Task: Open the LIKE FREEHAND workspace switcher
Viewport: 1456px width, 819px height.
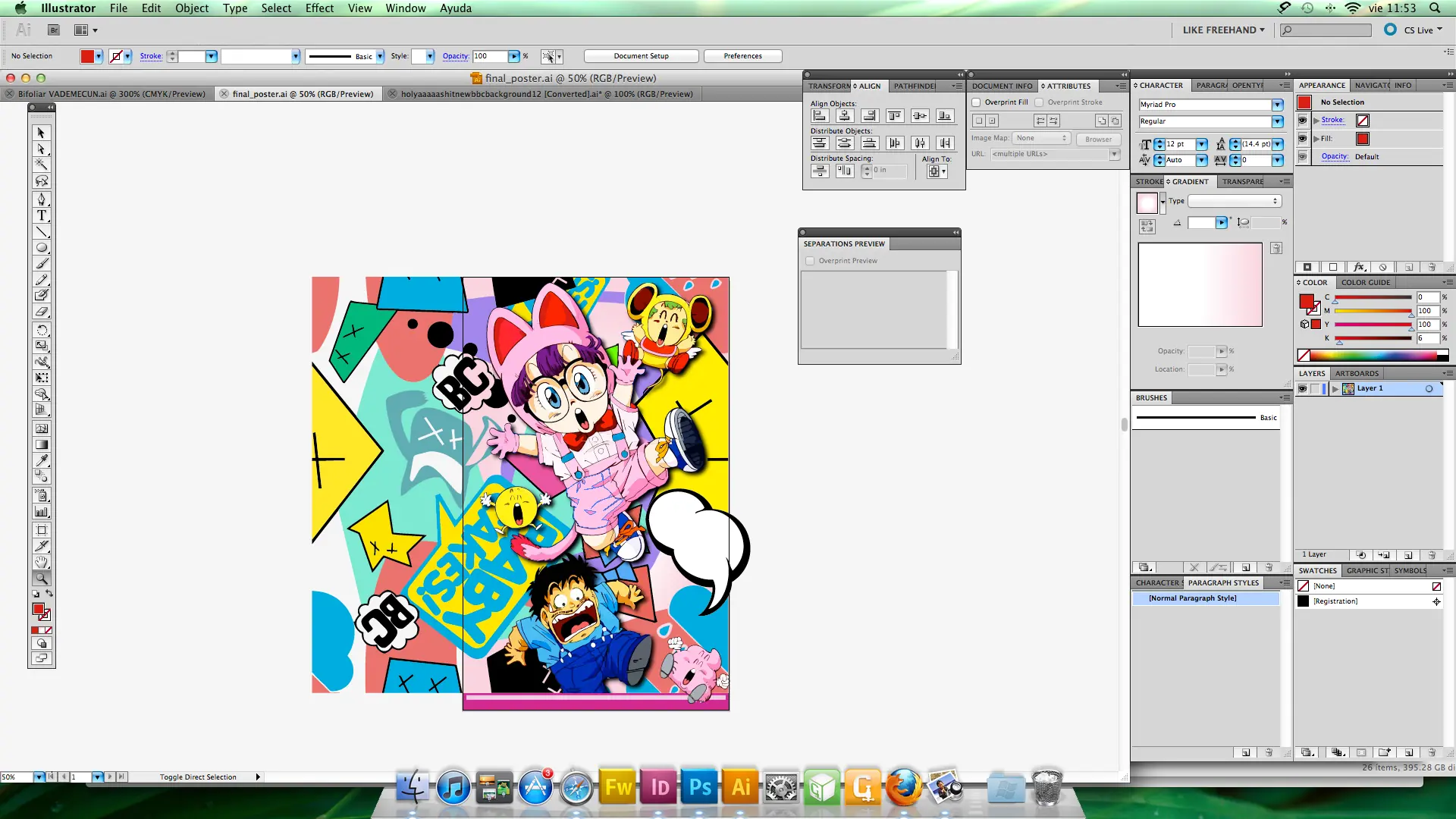Action: tap(1223, 30)
